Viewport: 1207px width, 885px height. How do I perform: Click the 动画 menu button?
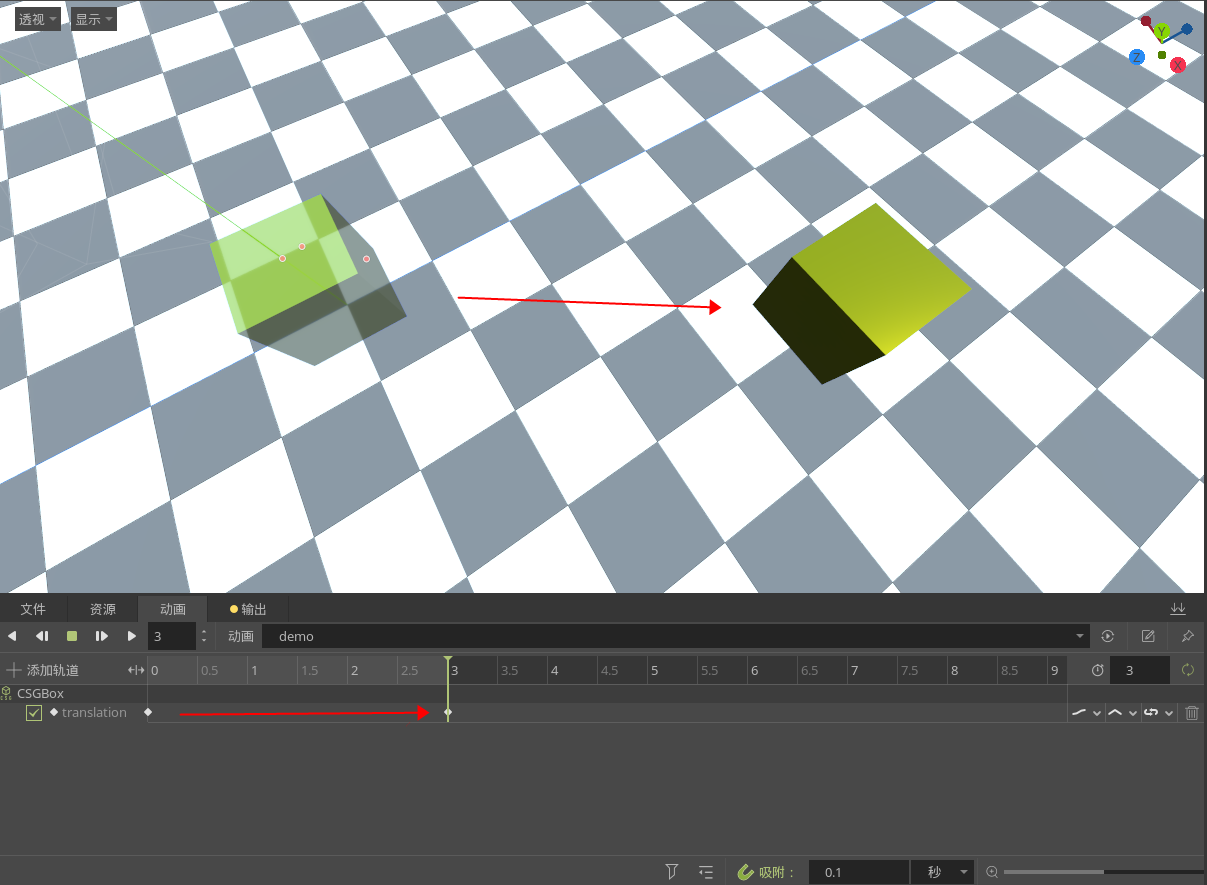(241, 636)
